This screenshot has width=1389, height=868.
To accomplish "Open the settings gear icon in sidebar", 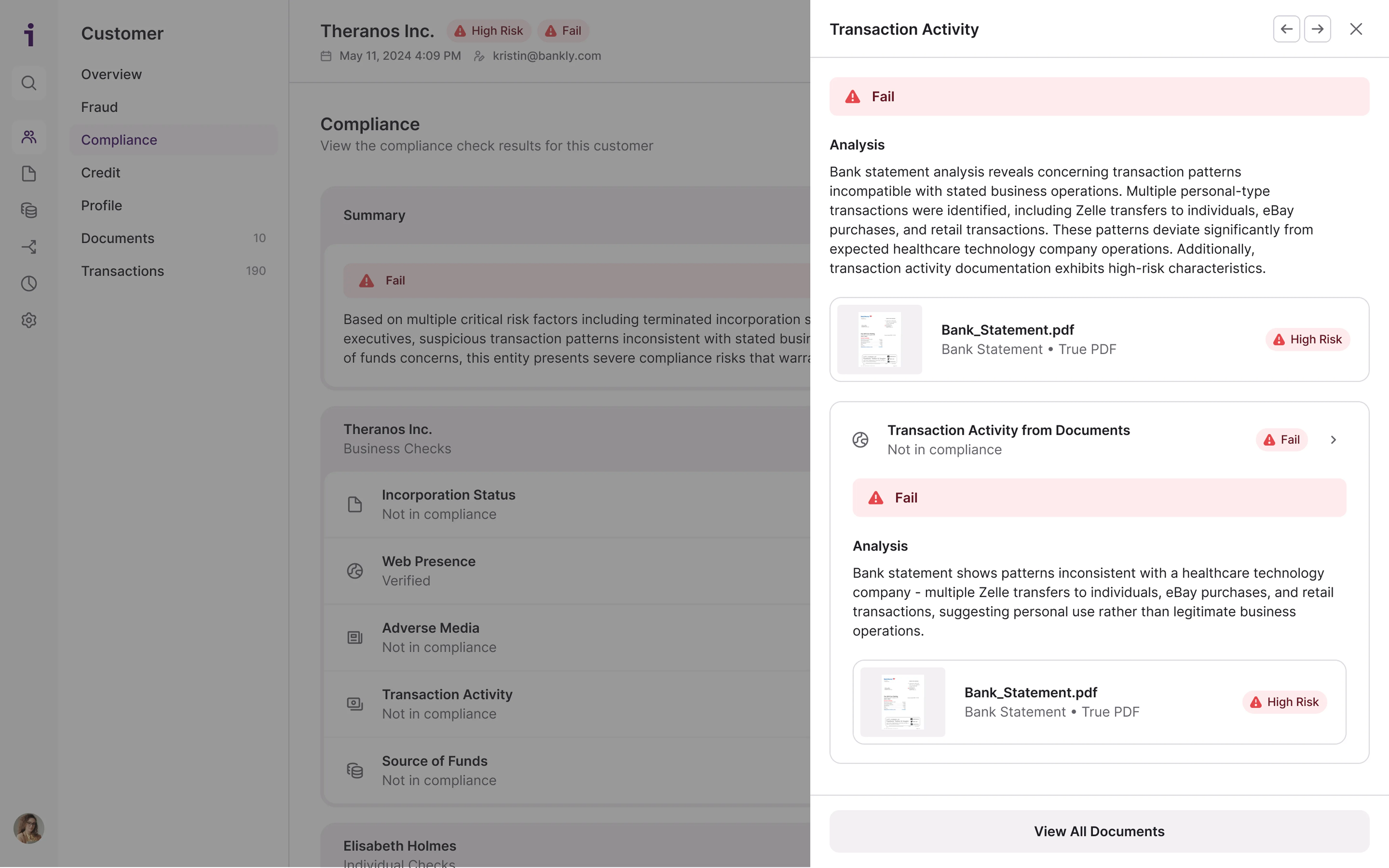I will (29, 320).
